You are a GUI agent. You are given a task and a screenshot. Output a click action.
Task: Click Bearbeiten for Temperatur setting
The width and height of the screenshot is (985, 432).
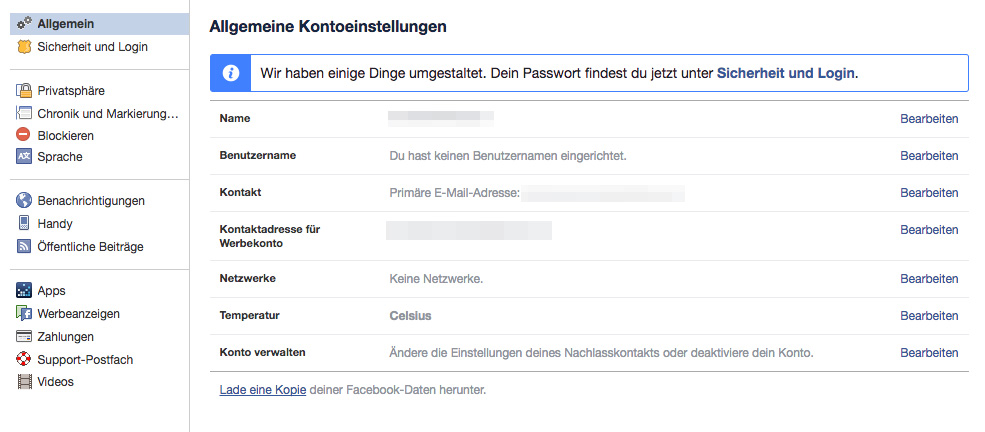pyautogui.click(x=929, y=316)
